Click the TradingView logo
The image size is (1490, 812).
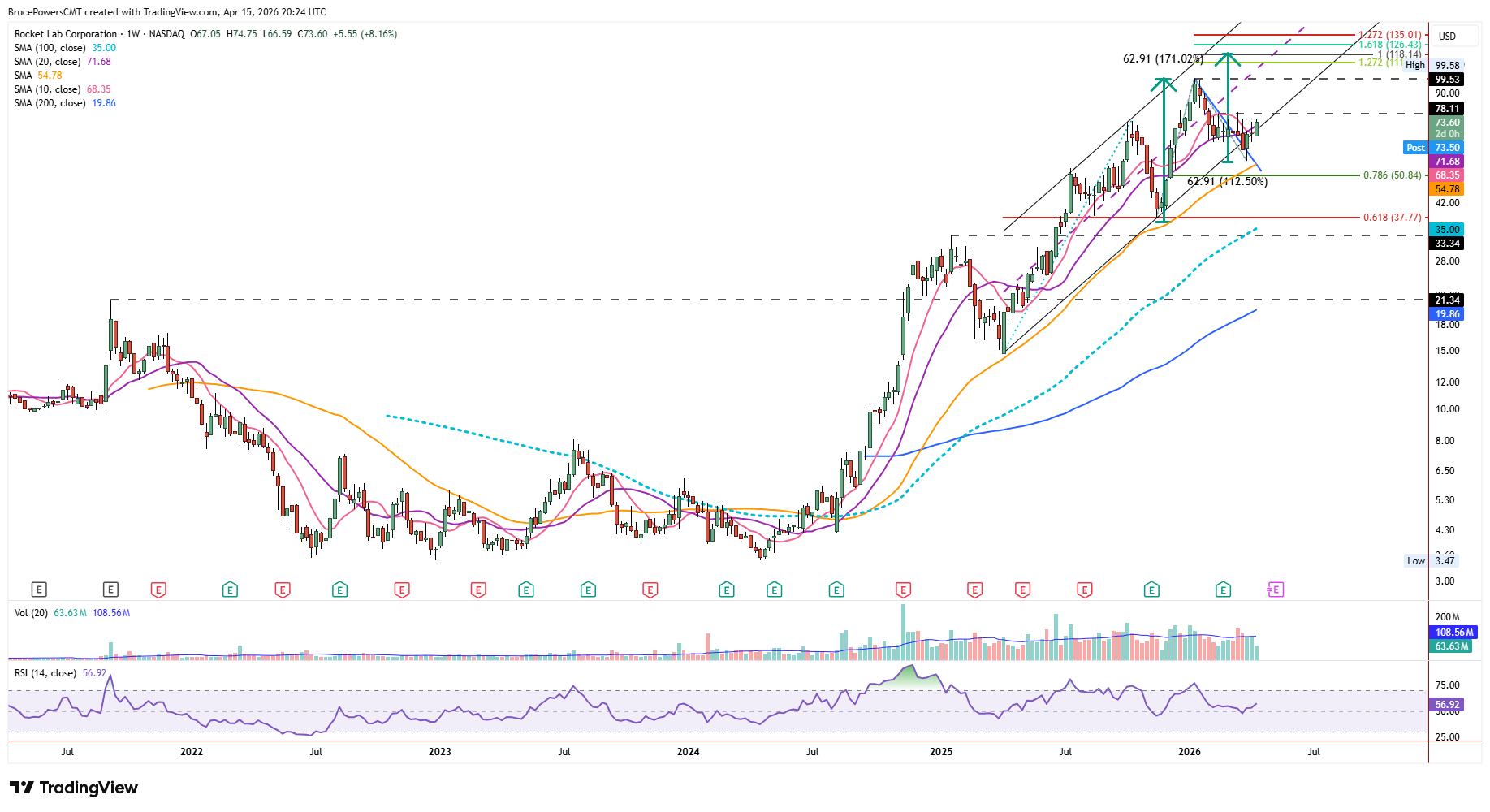(x=74, y=788)
